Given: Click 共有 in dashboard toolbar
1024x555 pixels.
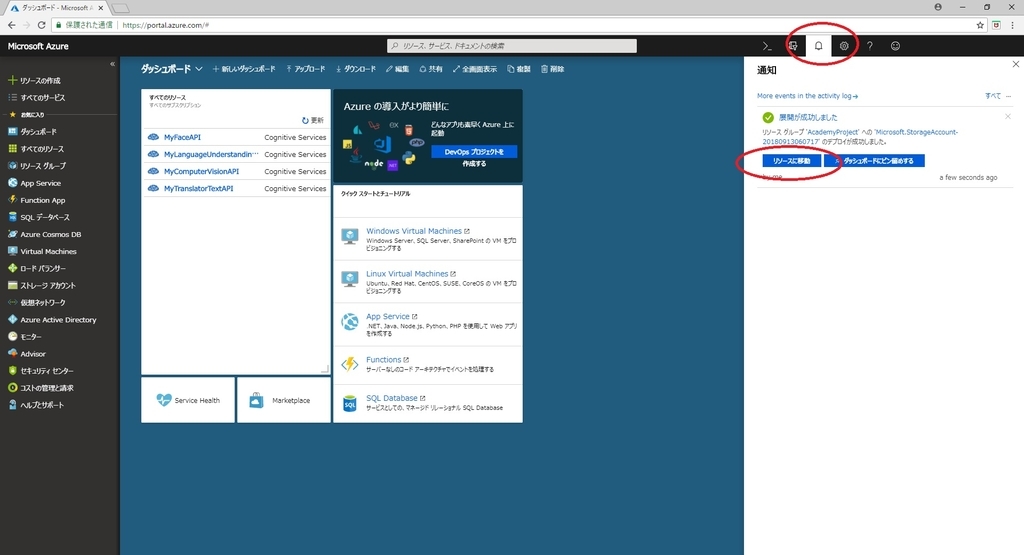Looking at the screenshot, I should (x=431, y=69).
